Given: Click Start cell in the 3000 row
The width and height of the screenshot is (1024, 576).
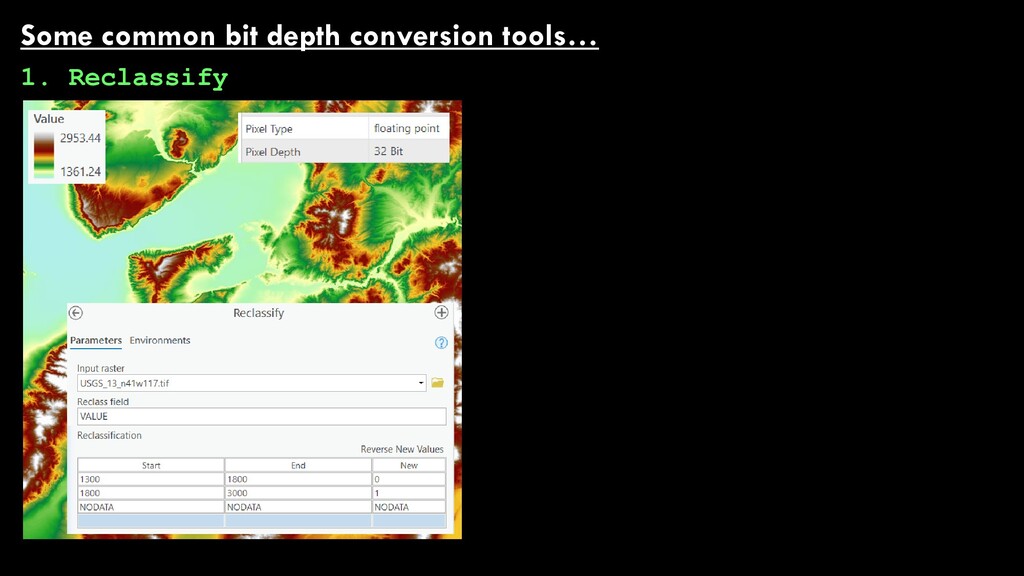Looking at the screenshot, I should (x=151, y=493).
